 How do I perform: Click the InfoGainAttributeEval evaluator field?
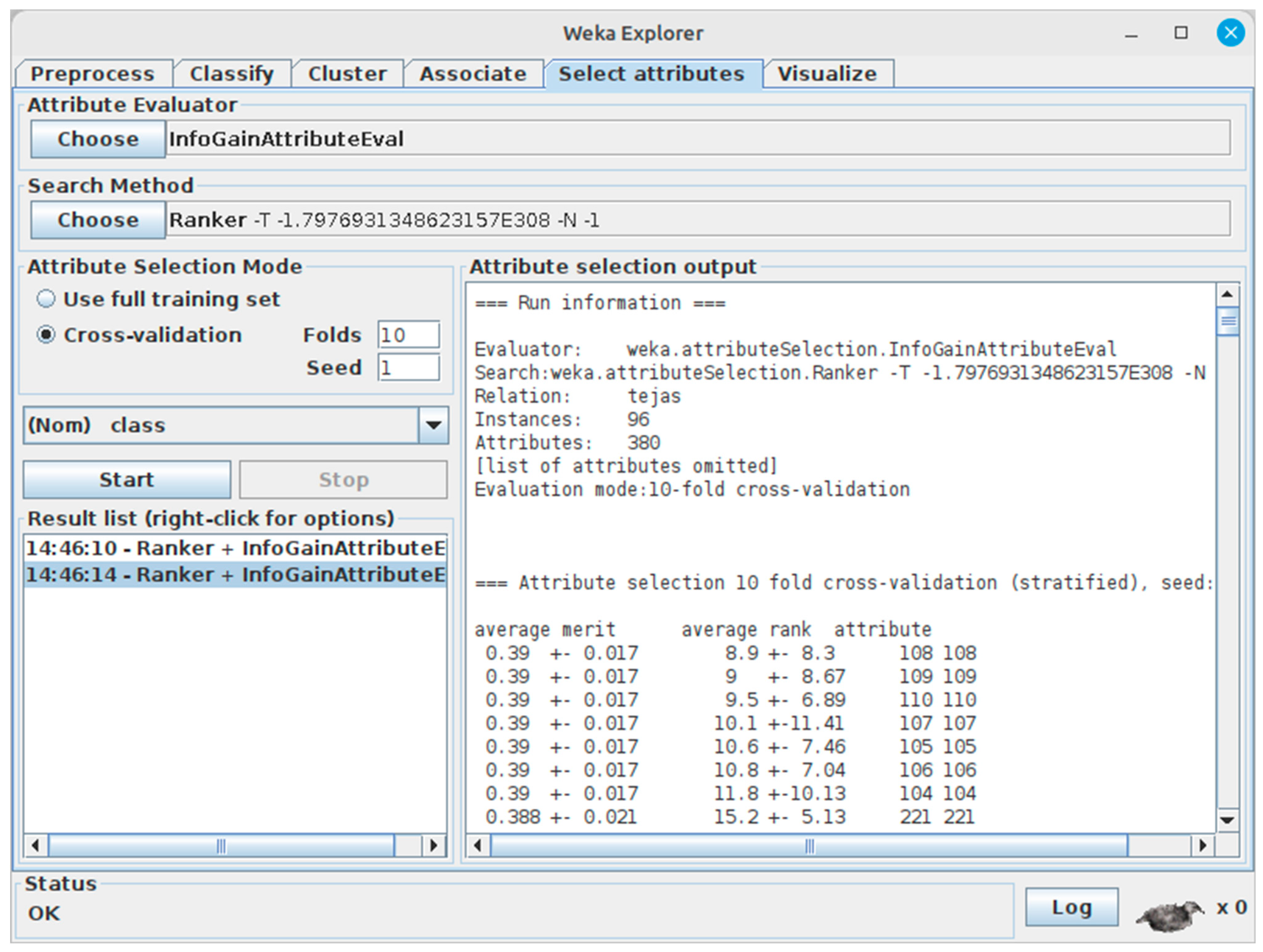click(x=698, y=139)
